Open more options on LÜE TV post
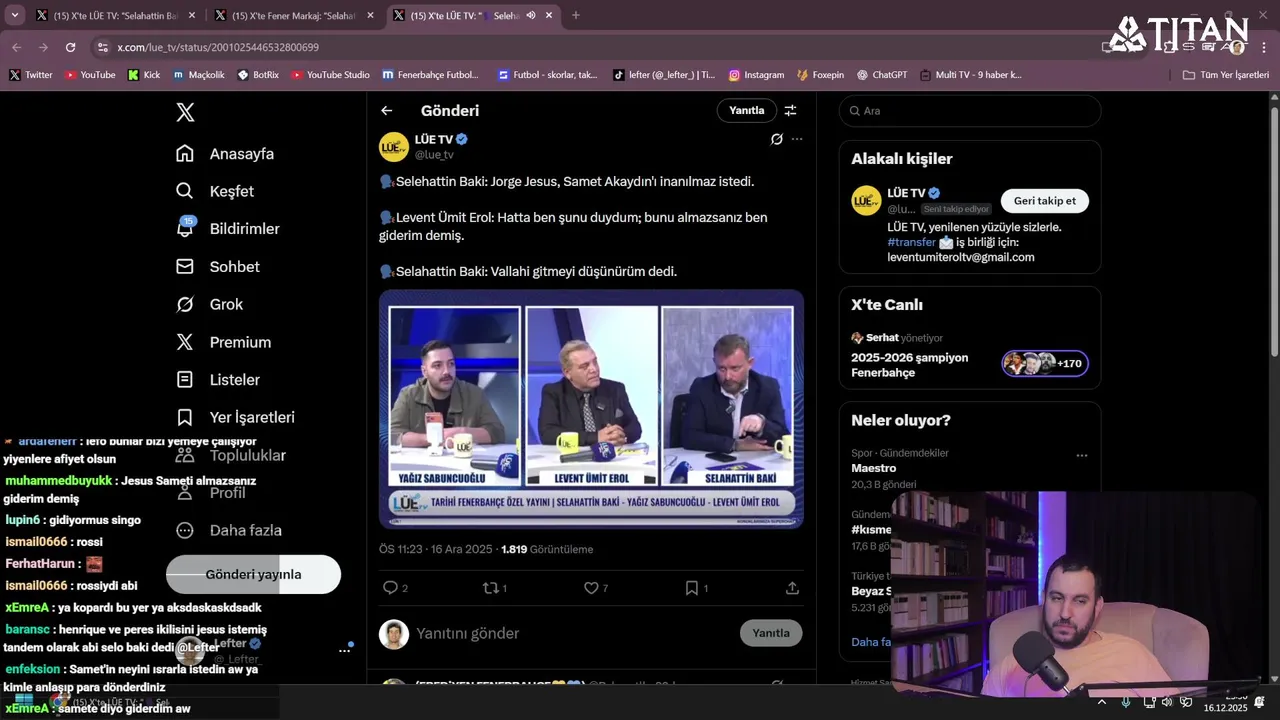The width and height of the screenshot is (1280, 720). (x=797, y=139)
